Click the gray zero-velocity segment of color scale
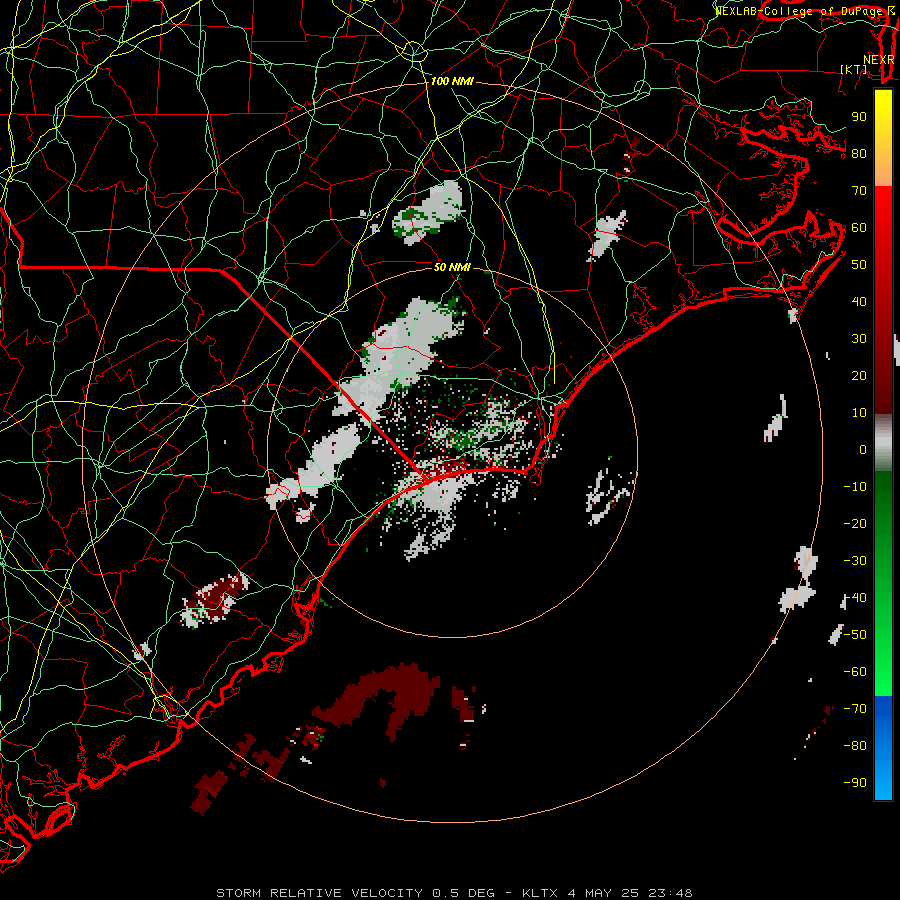This screenshot has height=900, width=900. (x=883, y=443)
